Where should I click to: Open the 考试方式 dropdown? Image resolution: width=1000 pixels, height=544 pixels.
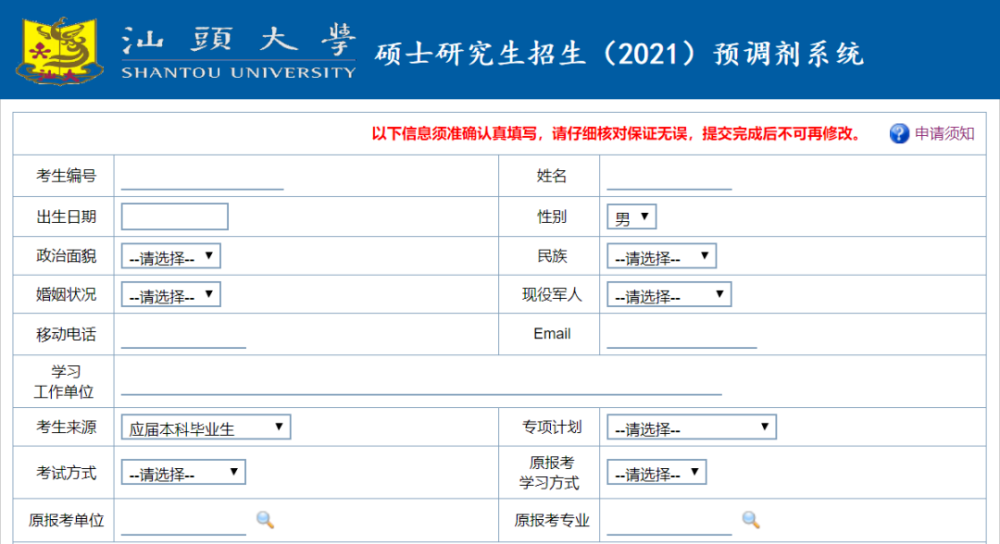tap(184, 473)
